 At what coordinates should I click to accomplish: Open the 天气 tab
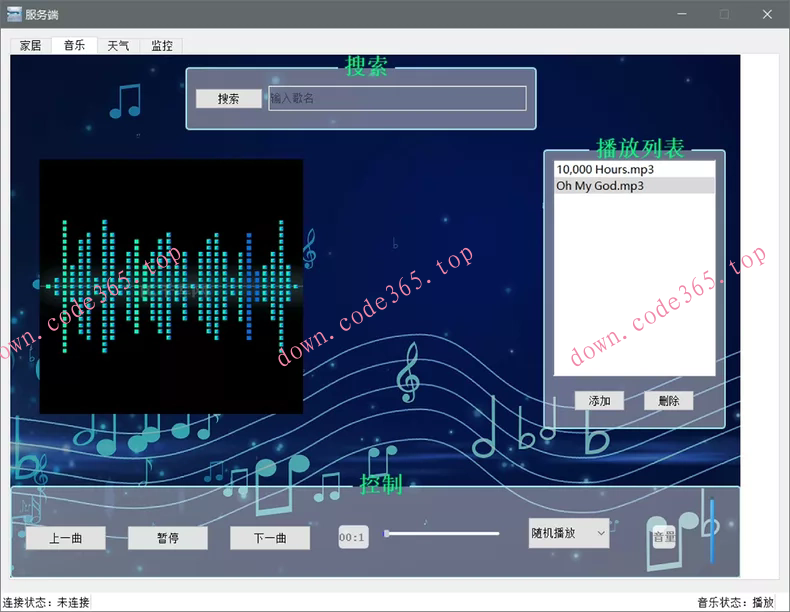(118, 46)
